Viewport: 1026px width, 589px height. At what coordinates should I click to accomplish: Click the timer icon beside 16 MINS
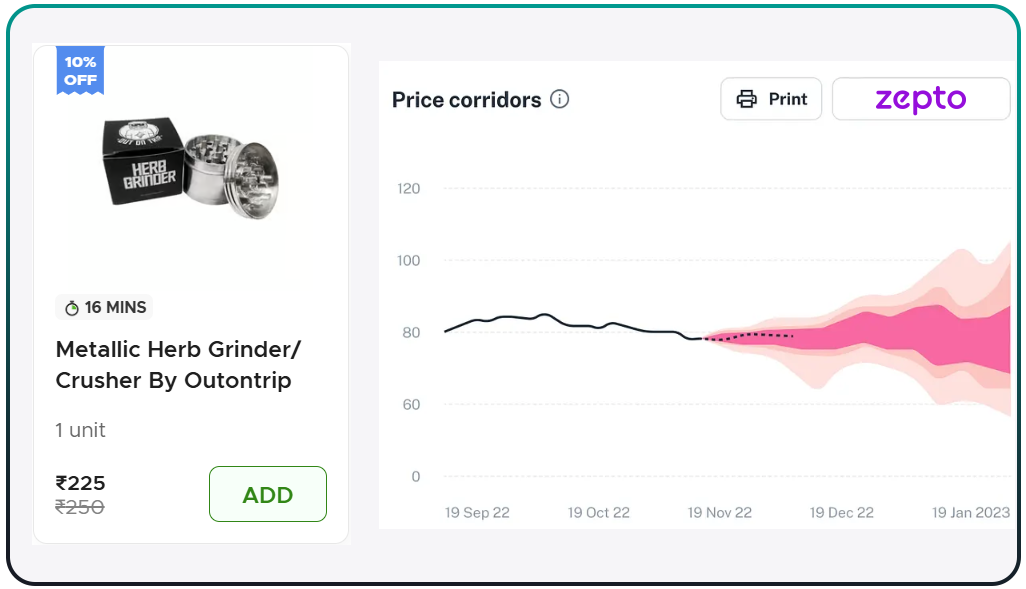point(70,307)
